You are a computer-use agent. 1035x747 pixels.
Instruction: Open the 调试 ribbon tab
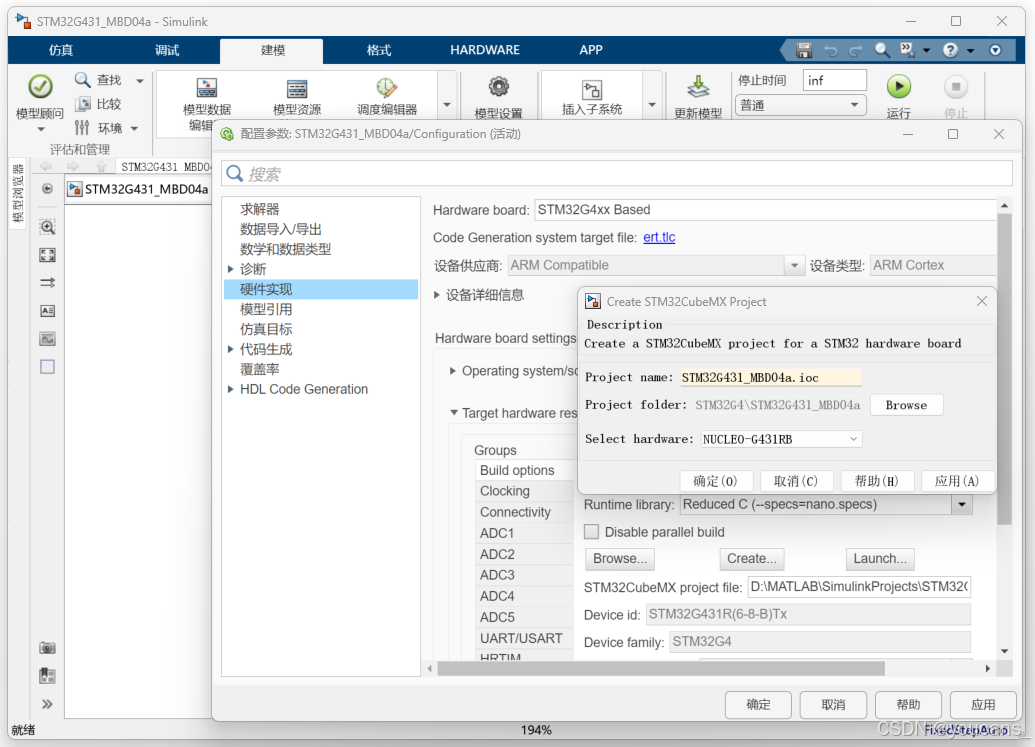pyautogui.click(x=167, y=50)
